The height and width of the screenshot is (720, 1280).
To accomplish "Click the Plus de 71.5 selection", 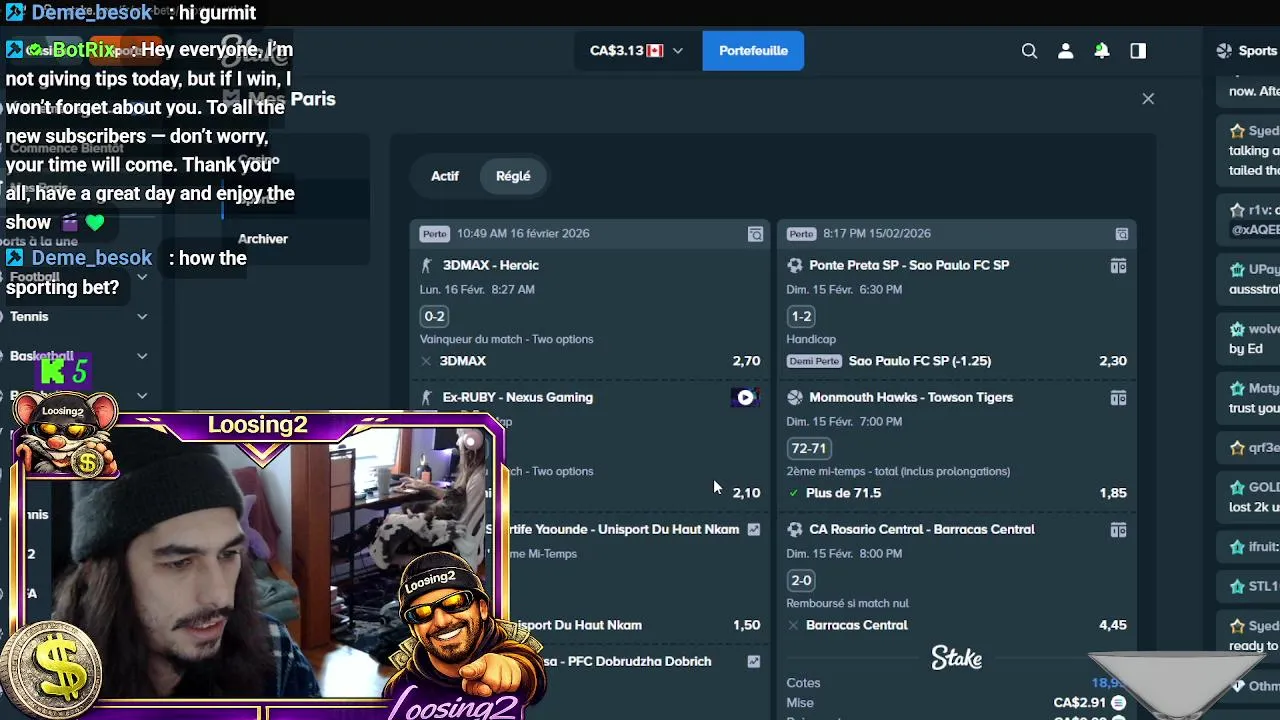I will pos(843,494).
